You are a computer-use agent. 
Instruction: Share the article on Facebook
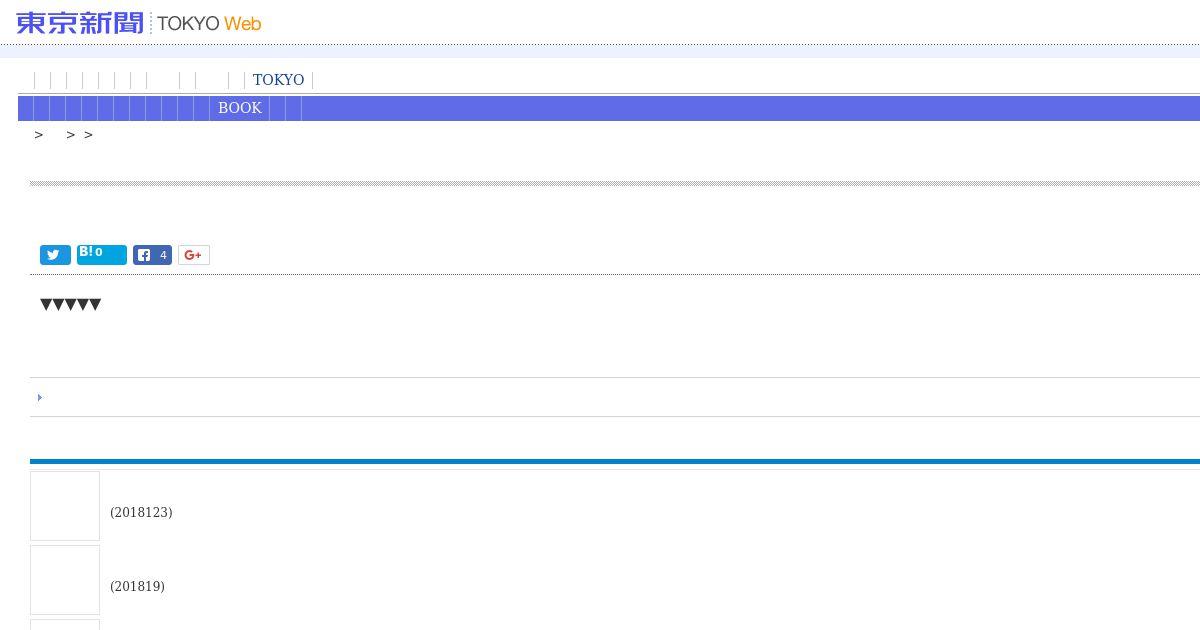(145, 255)
